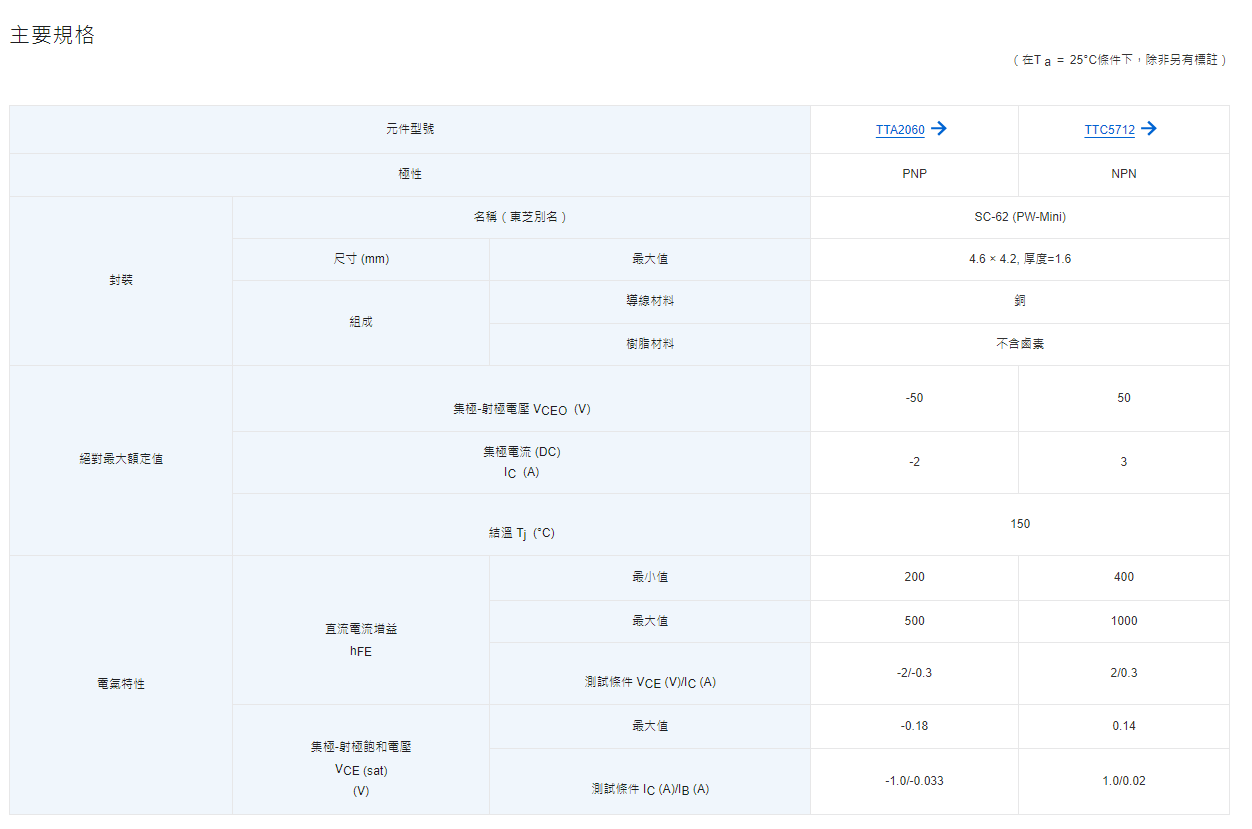
Task: Select the PNP polarity cell
Action: (x=914, y=174)
